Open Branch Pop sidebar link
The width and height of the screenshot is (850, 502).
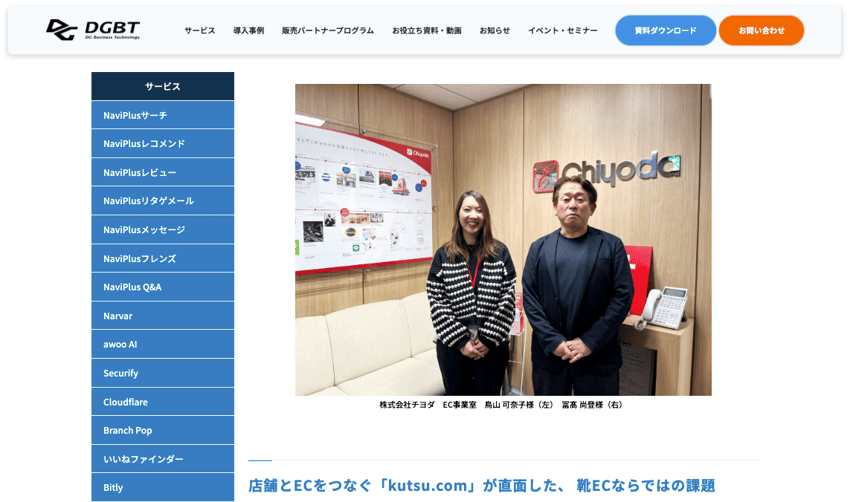(x=163, y=430)
